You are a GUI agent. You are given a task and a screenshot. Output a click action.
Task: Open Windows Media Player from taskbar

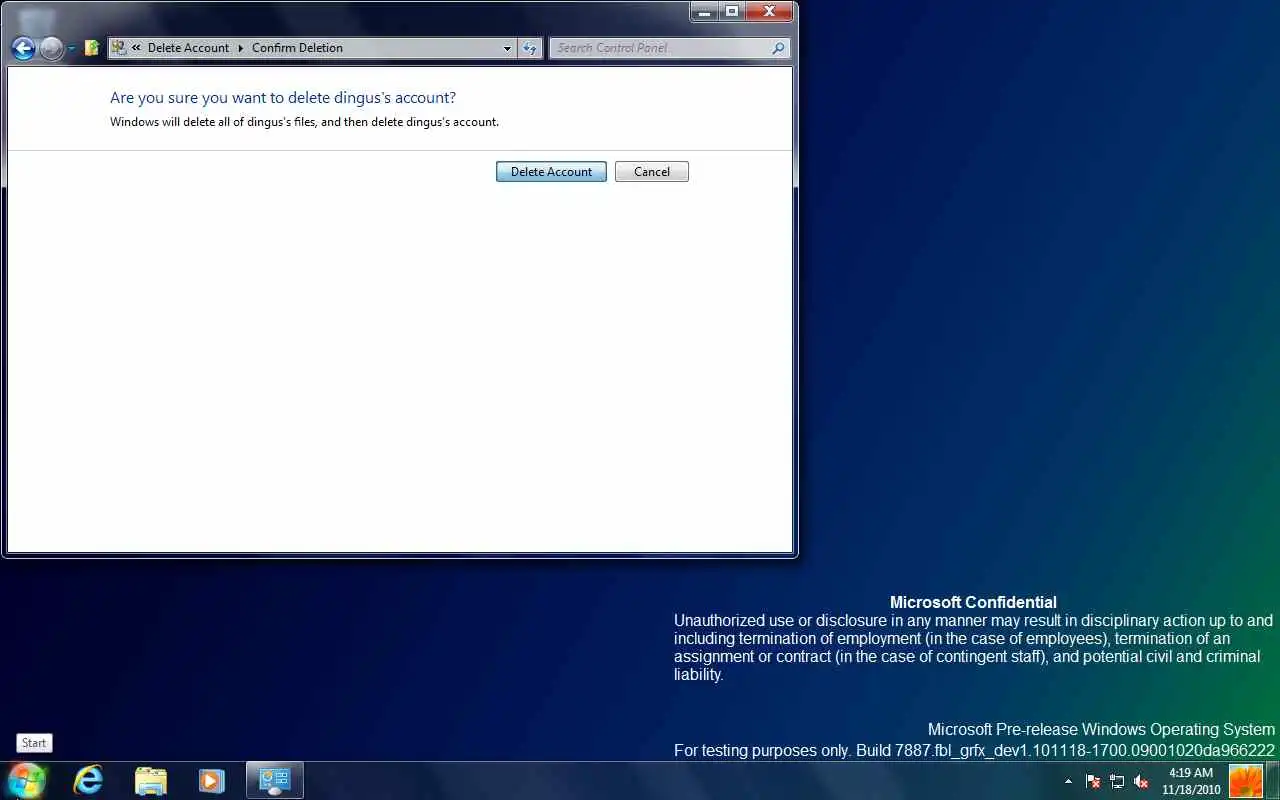pyautogui.click(x=211, y=780)
